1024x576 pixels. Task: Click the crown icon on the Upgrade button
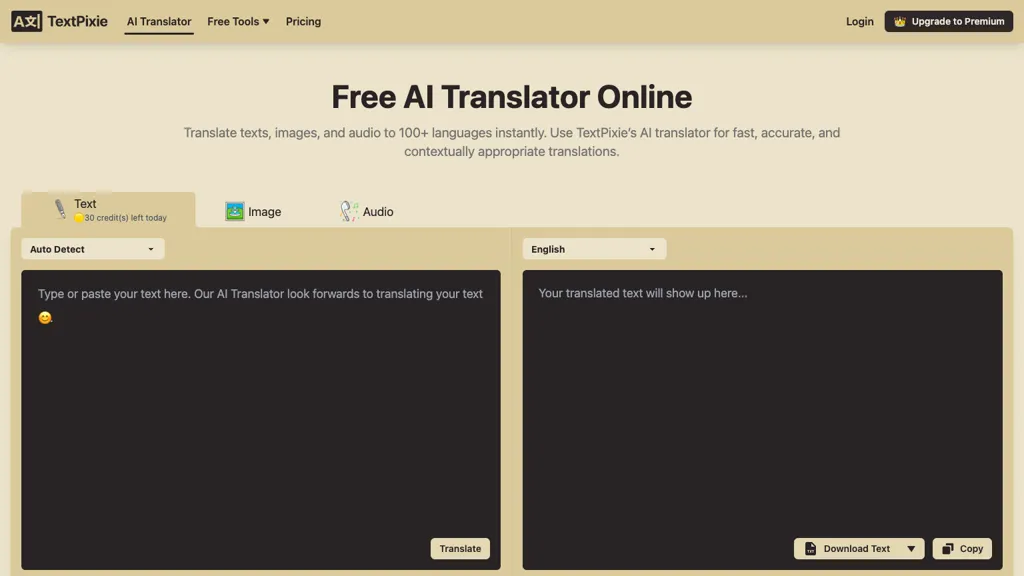900,21
